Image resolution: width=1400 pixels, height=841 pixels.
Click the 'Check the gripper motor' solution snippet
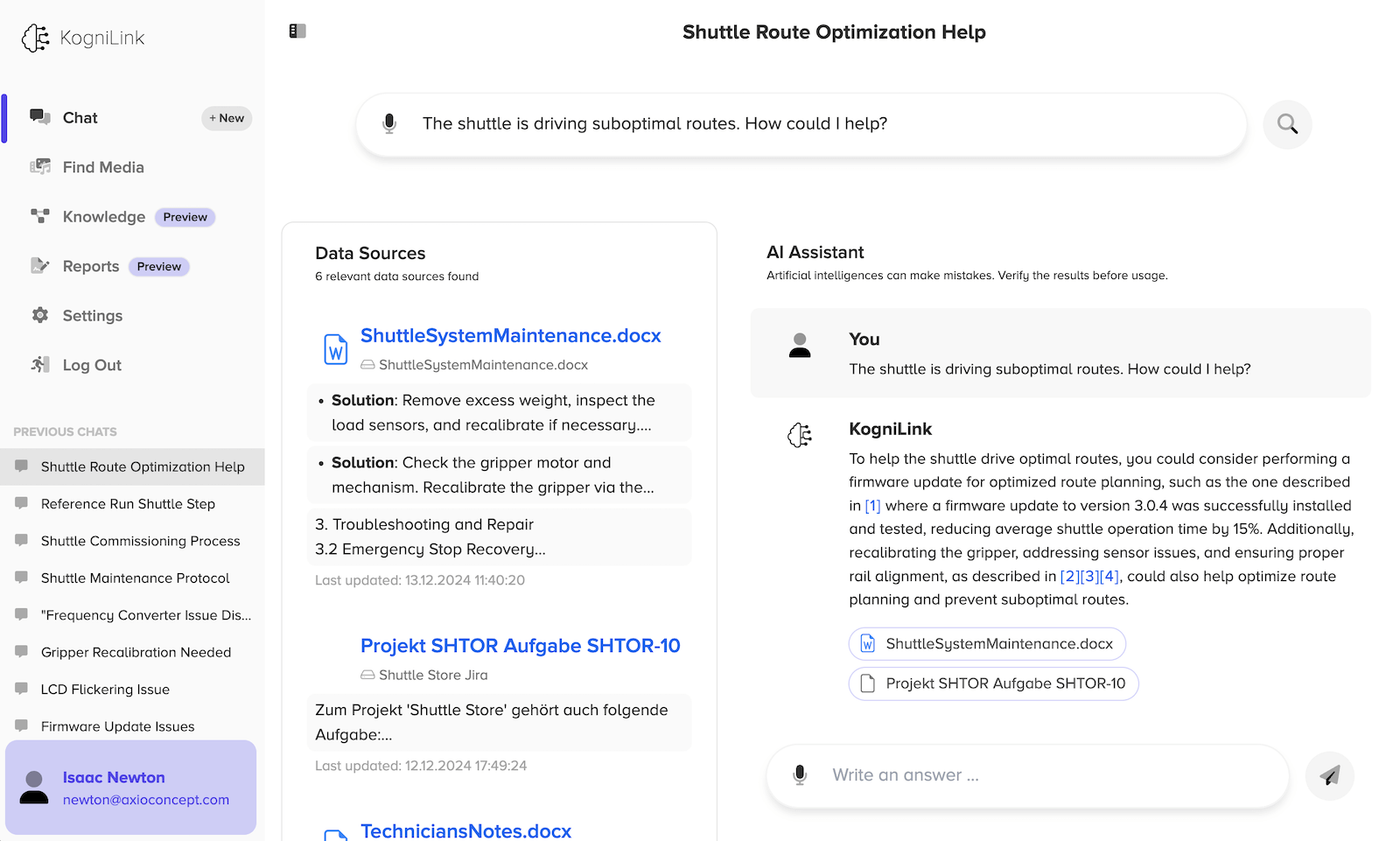click(500, 474)
